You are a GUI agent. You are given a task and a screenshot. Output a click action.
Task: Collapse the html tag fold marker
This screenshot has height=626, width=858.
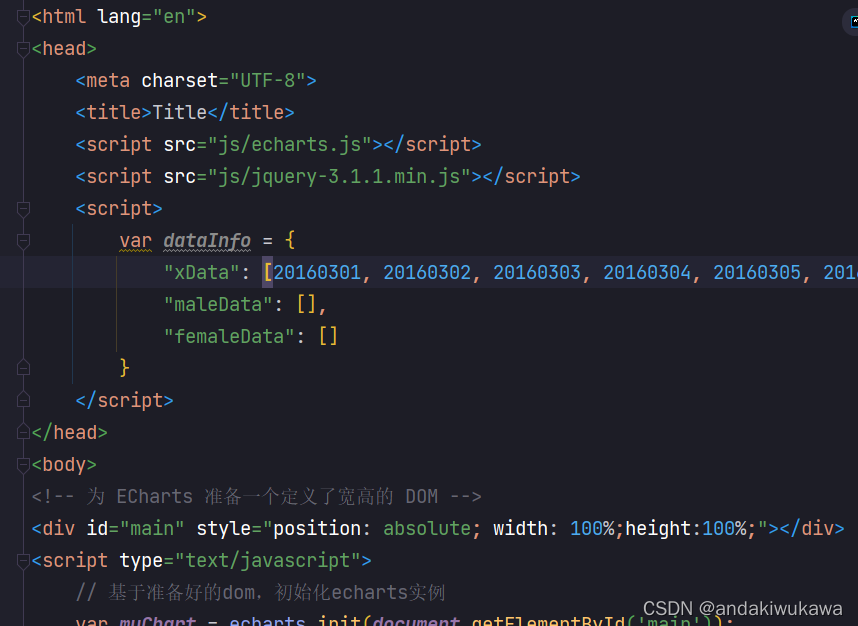tap(23, 17)
